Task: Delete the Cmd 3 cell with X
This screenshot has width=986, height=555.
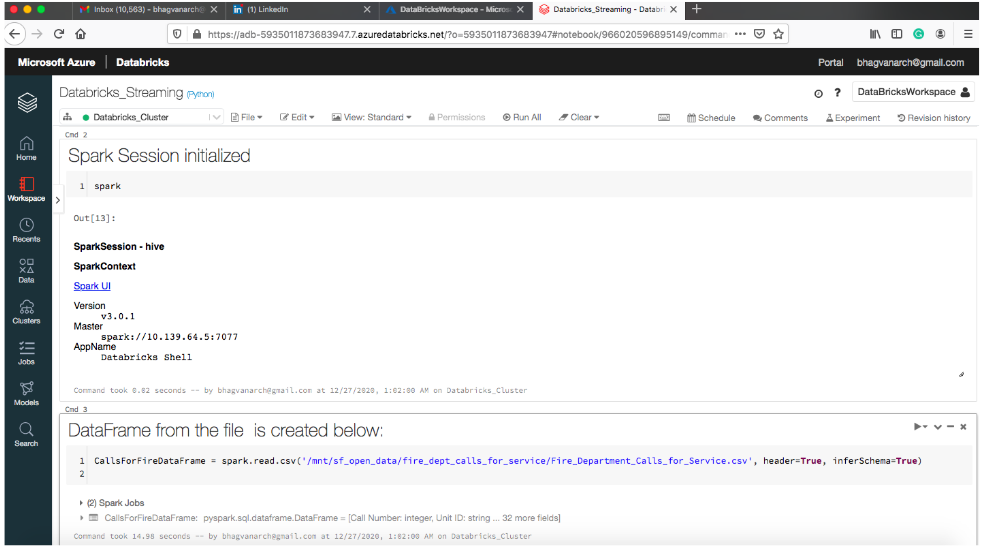Action: click(963, 427)
